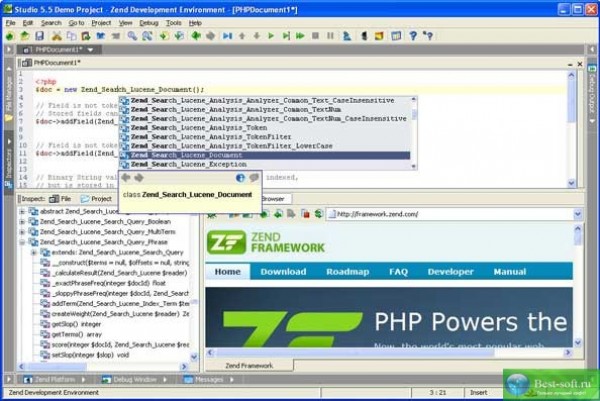Expand Zend_Search_Lucene_Search_Query_MultiTerm node

[22, 232]
